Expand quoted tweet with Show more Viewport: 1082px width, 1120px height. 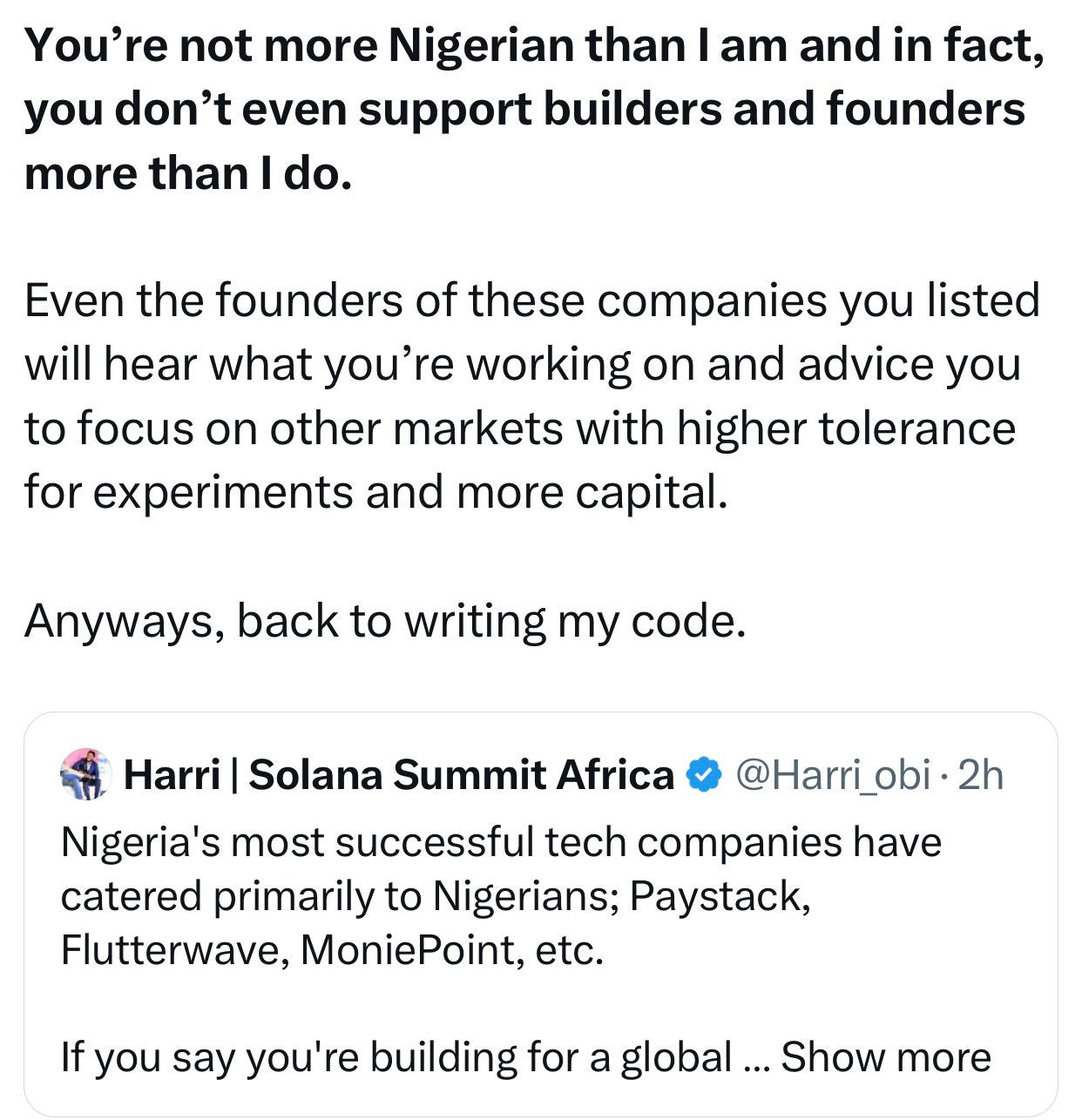[885, 1057]
